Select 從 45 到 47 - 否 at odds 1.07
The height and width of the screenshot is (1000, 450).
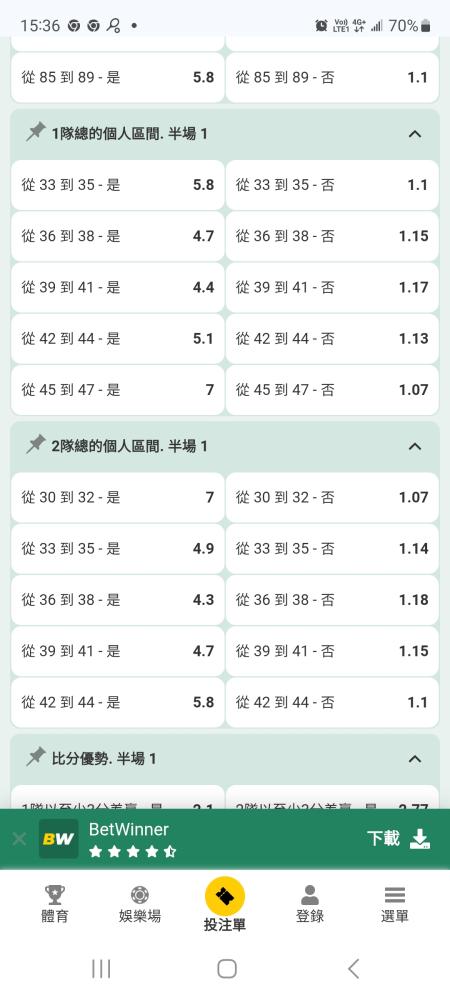click(x=332, y=390)
